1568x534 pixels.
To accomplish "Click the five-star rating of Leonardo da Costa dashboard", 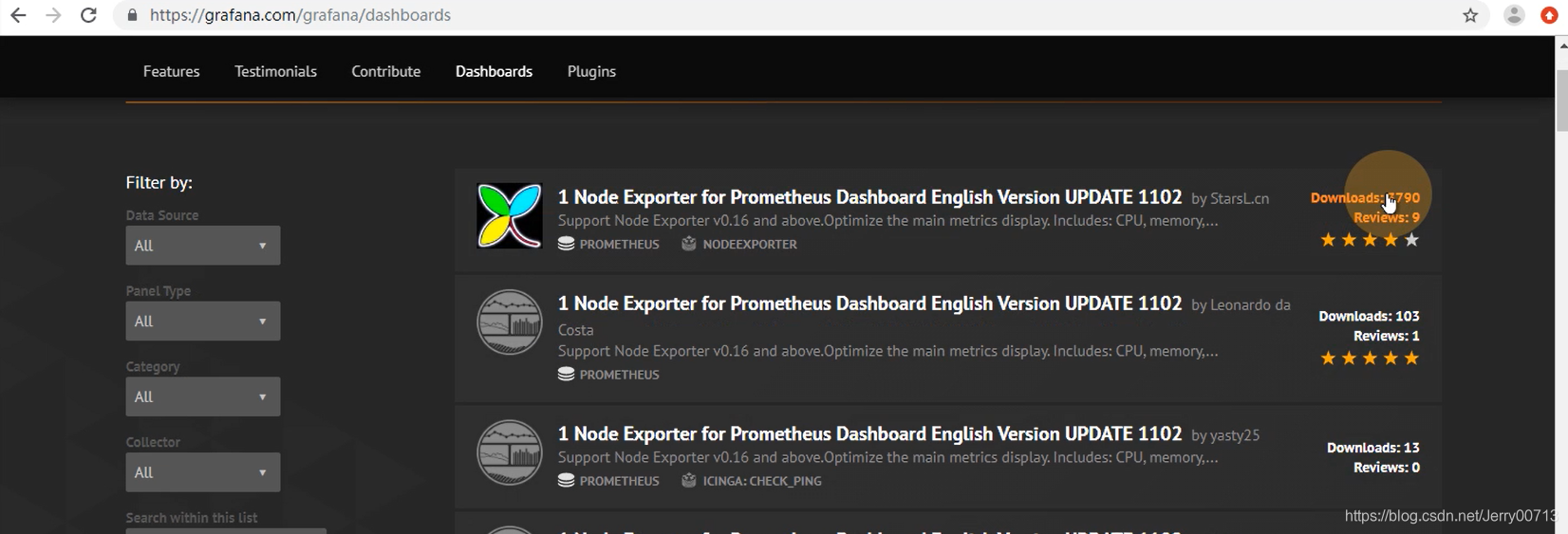I will click(1370, 358).
